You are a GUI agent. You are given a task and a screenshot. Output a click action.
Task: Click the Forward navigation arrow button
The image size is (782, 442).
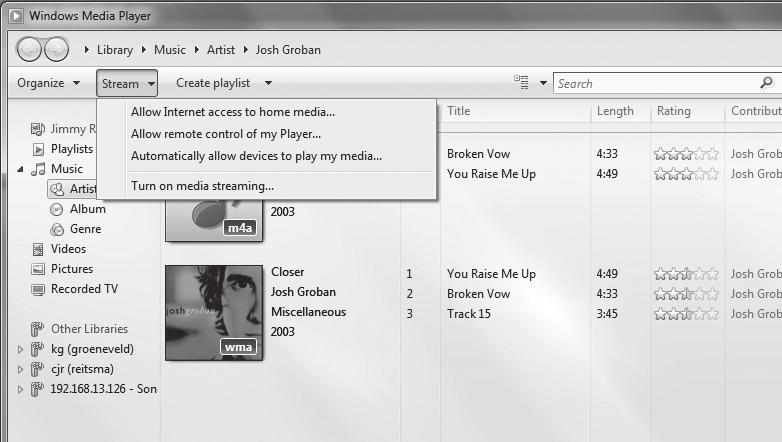pyautogui.click(x=56, y=49)
